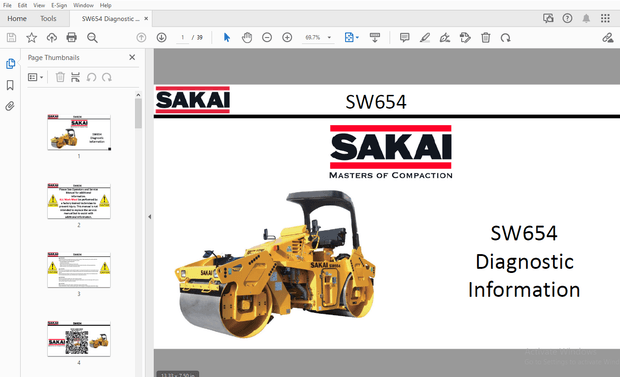Click the delete trash icon in toolbar
The width and height of the screenshot is (620, 377).
[486, 38]
